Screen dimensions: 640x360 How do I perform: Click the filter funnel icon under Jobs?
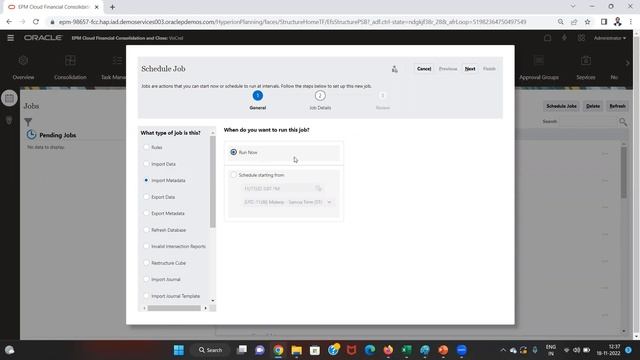tap(28, 122)
